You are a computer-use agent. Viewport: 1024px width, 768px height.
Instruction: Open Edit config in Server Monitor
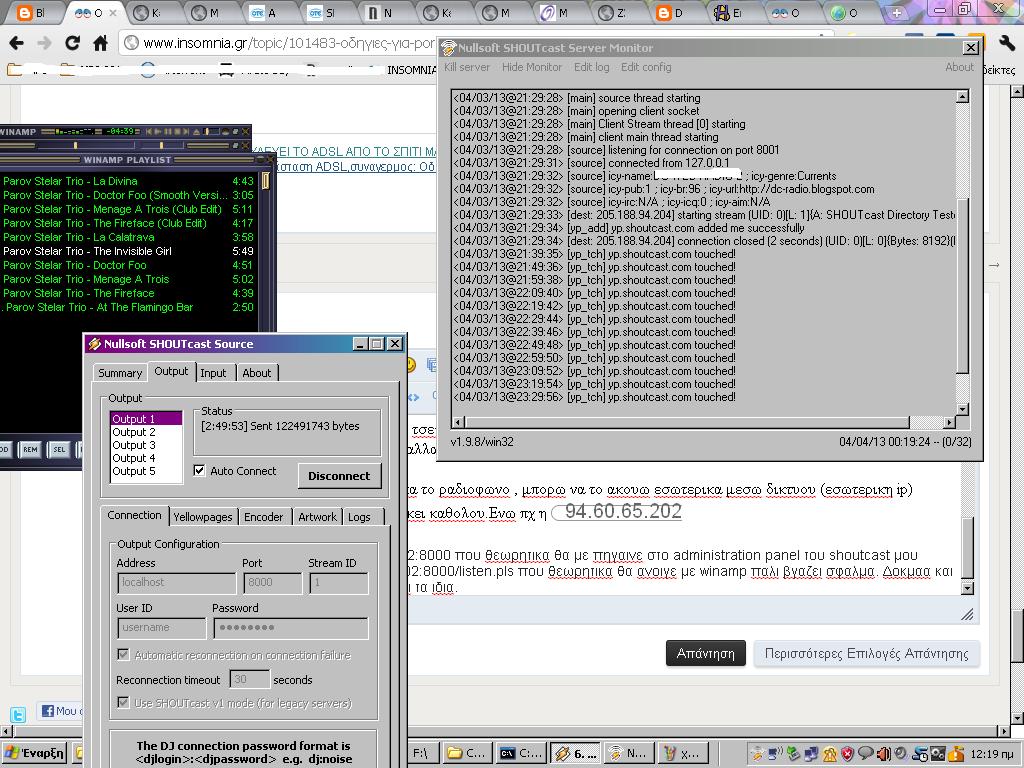(x=646, y=67)
